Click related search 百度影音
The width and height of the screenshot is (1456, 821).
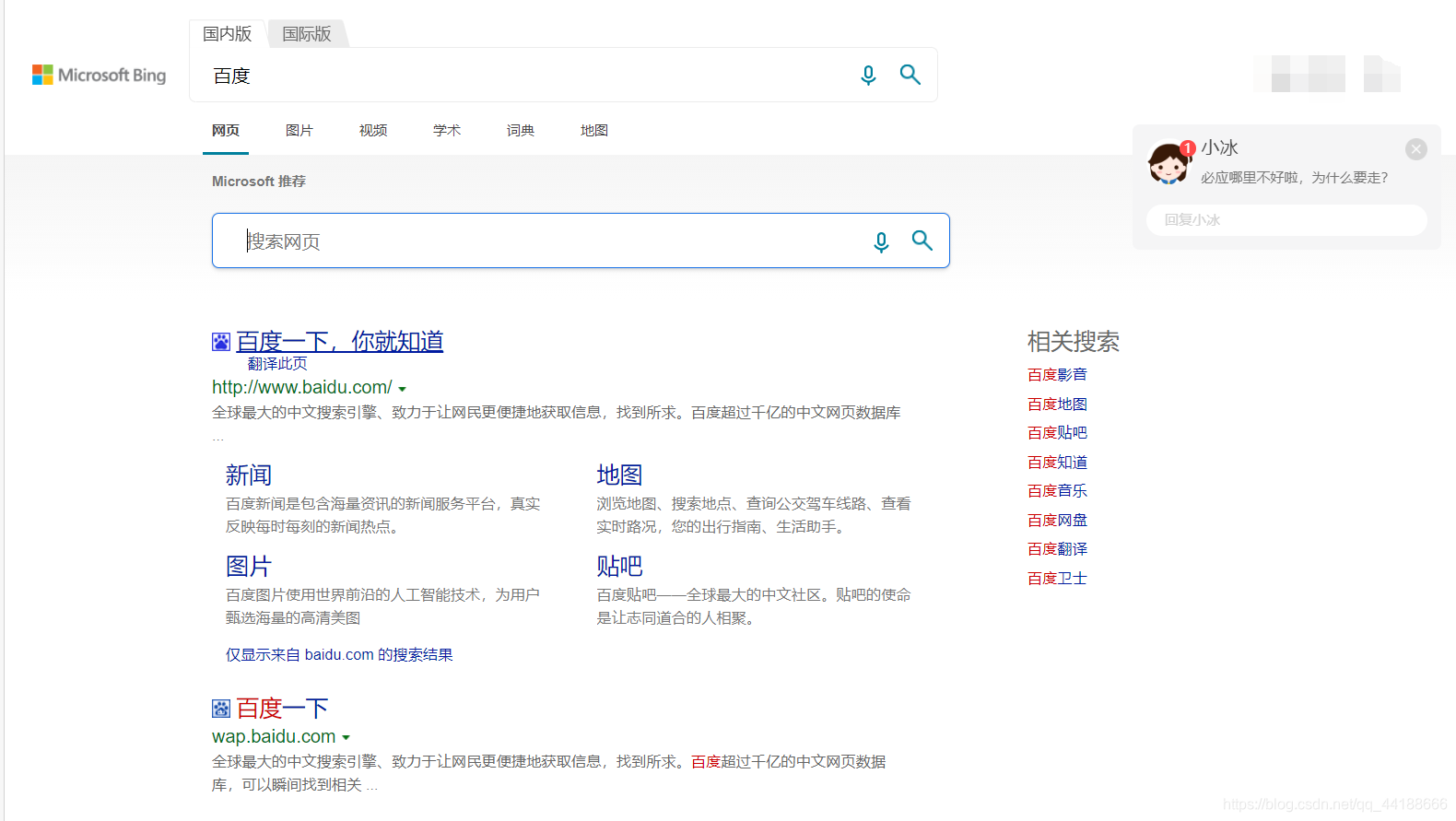coord(1057,375)
